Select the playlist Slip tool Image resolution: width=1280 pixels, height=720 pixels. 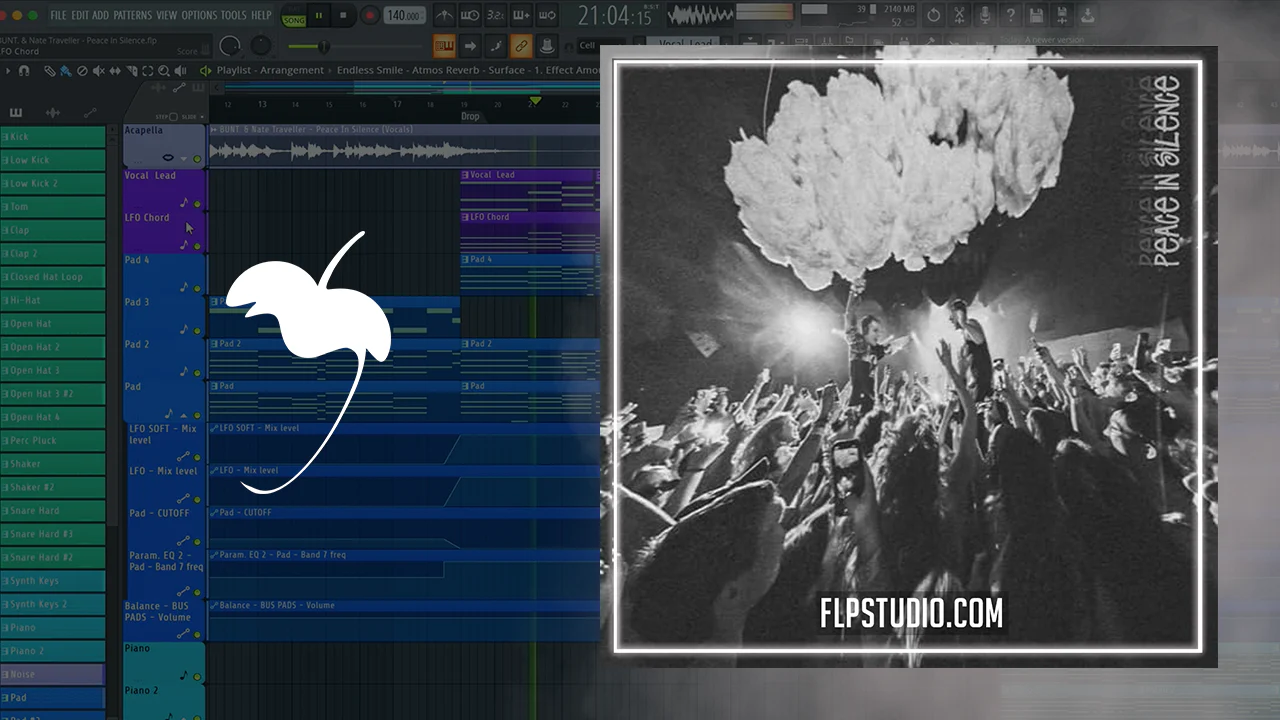pos(115,71)
